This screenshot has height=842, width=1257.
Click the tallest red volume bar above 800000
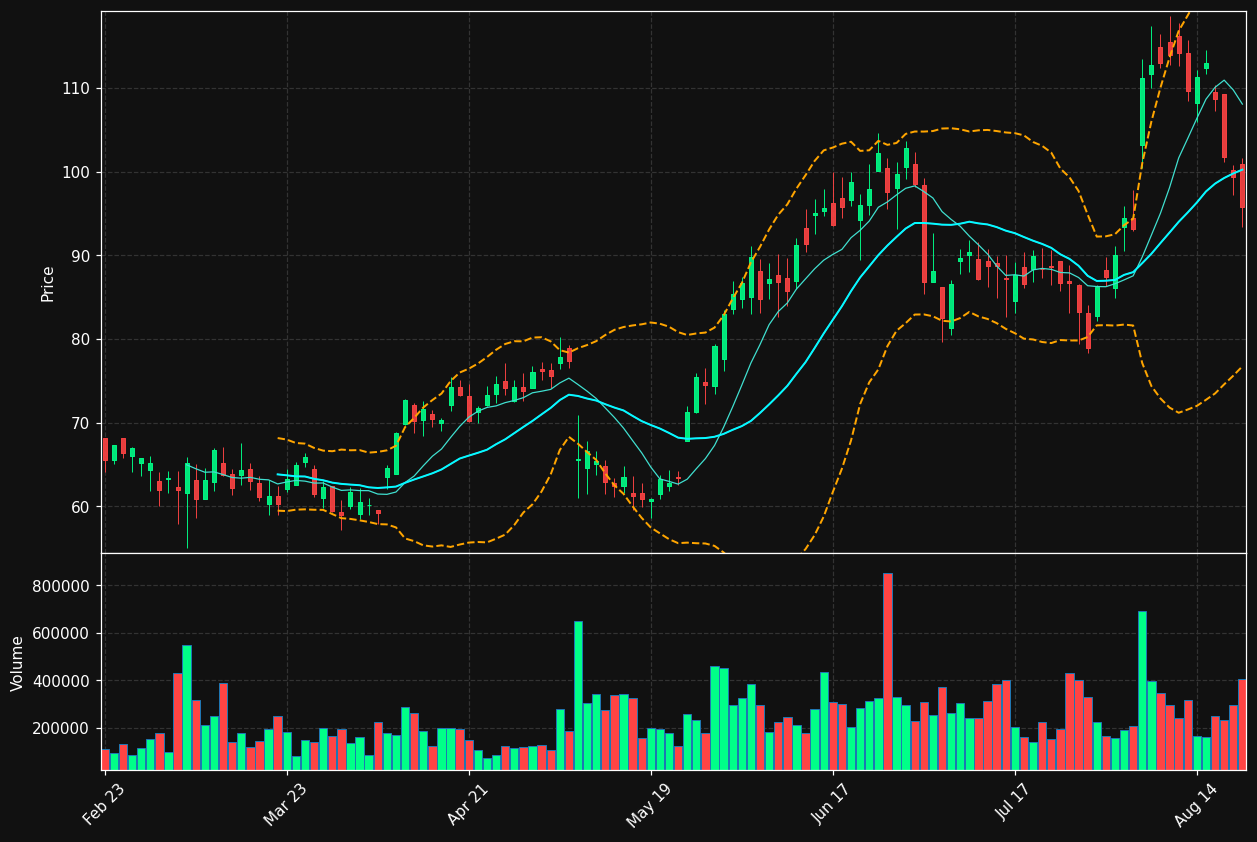click(887, 671)
